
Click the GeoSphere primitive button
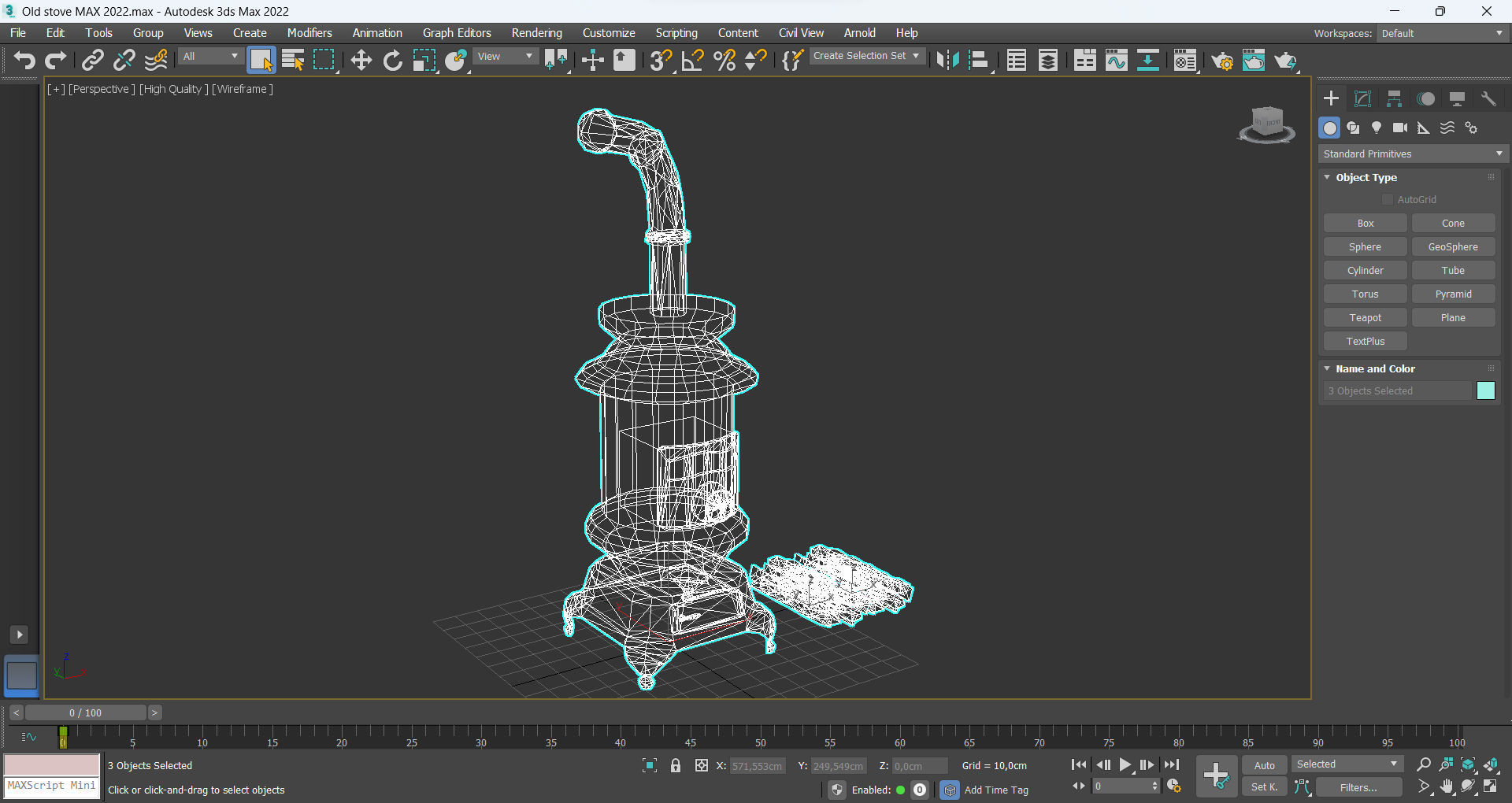coord(1453,246)
